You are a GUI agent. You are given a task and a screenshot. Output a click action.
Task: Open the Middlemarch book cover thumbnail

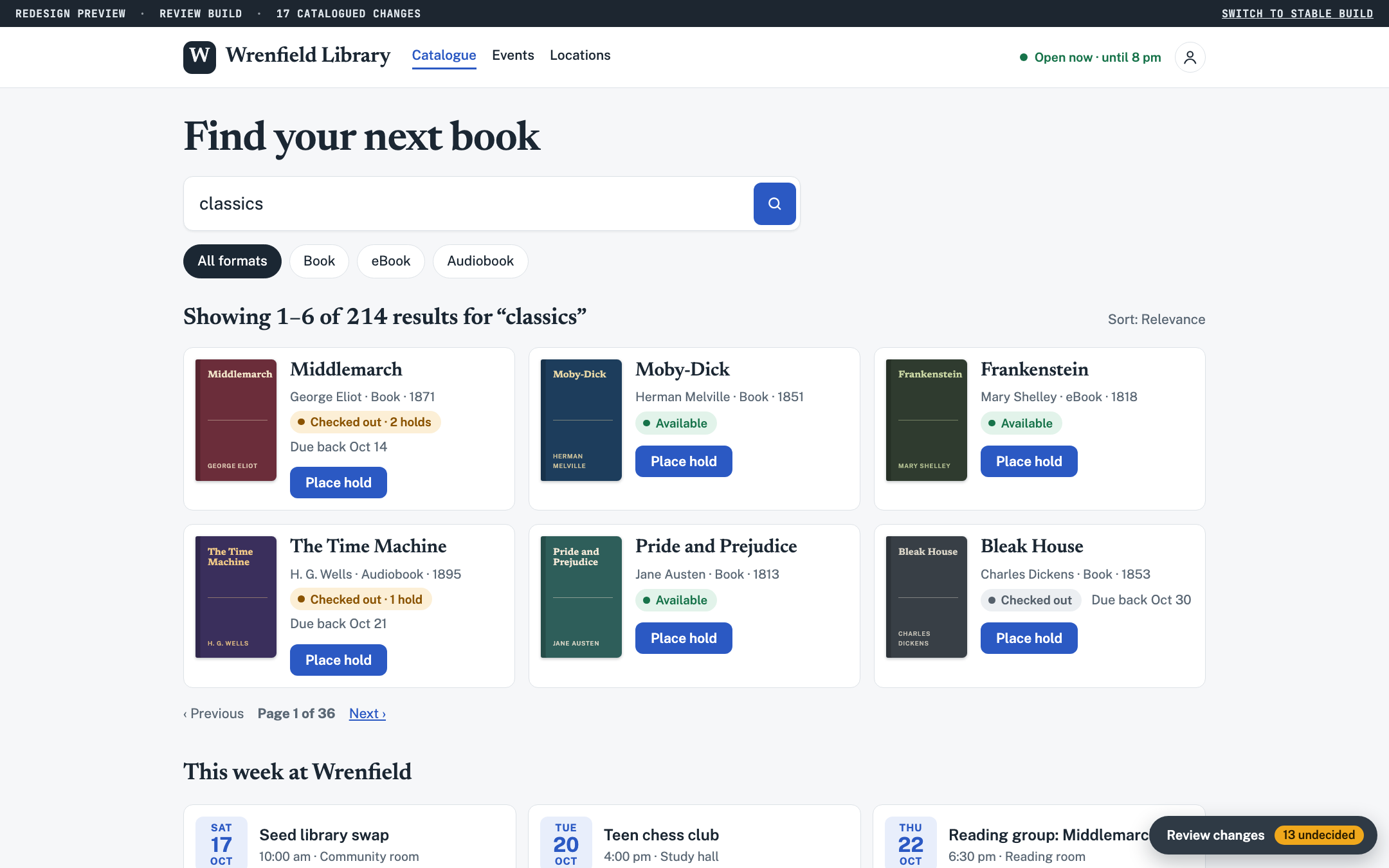(x=236, y=420)
